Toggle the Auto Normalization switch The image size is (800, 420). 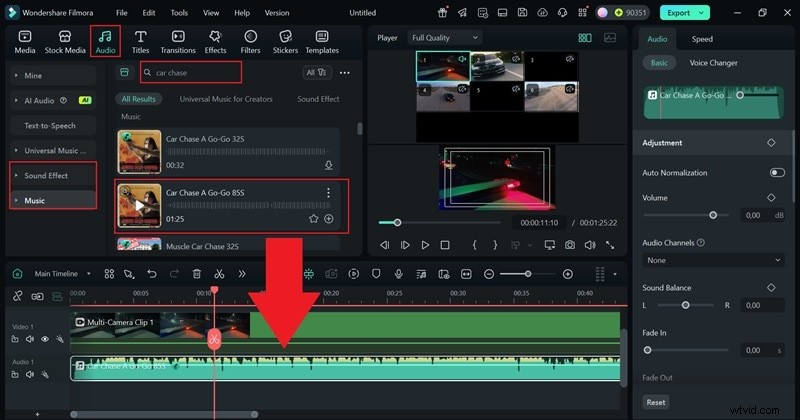776,173
